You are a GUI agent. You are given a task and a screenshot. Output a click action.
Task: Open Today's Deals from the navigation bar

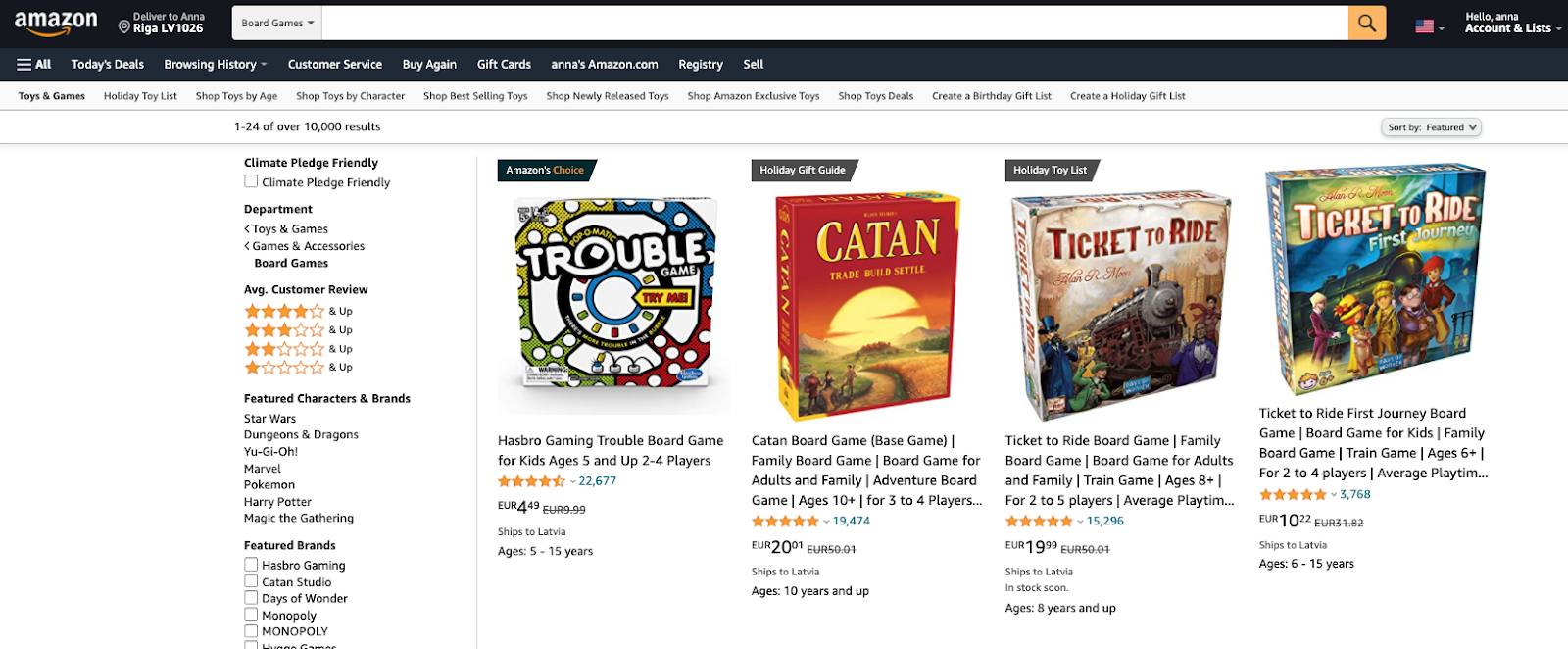pyautogui.click(x=107, y=64)
